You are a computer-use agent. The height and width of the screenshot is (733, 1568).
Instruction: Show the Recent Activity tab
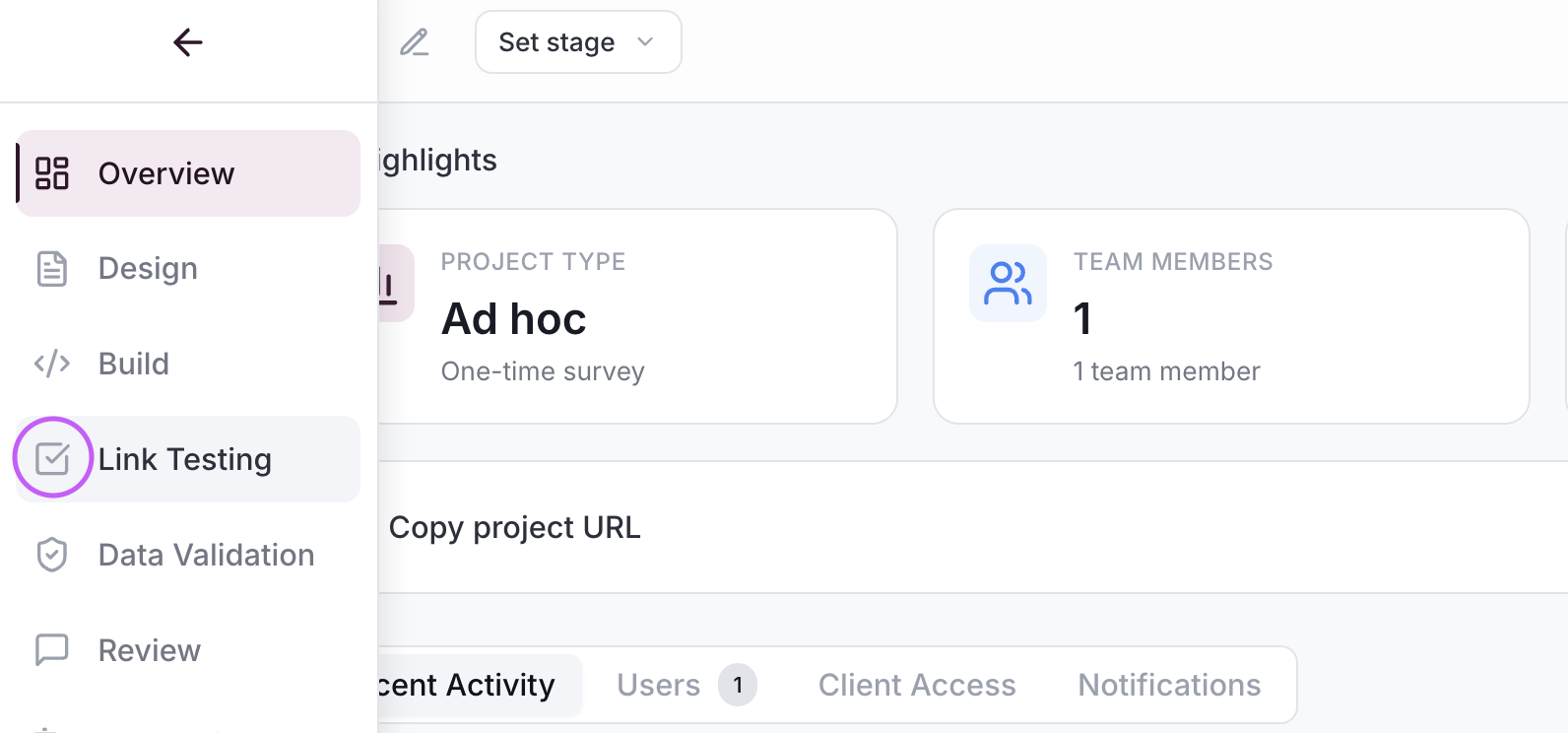[469, 685]
